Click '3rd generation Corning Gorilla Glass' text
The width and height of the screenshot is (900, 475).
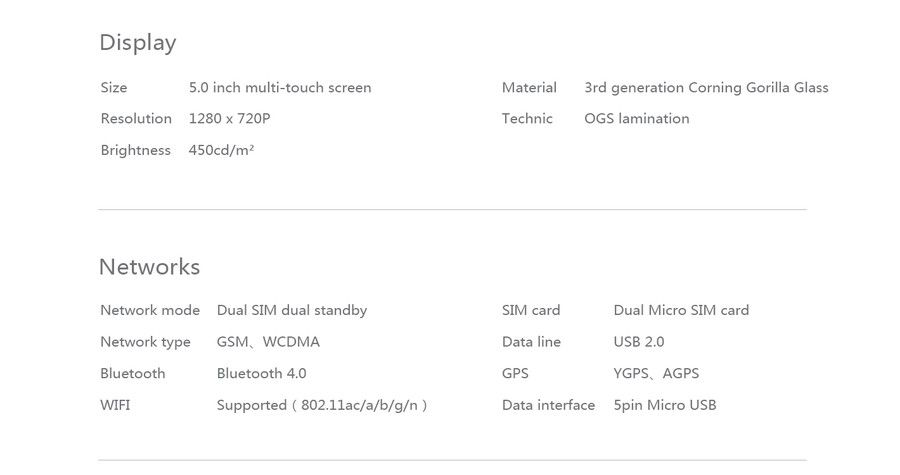[707, 87]
